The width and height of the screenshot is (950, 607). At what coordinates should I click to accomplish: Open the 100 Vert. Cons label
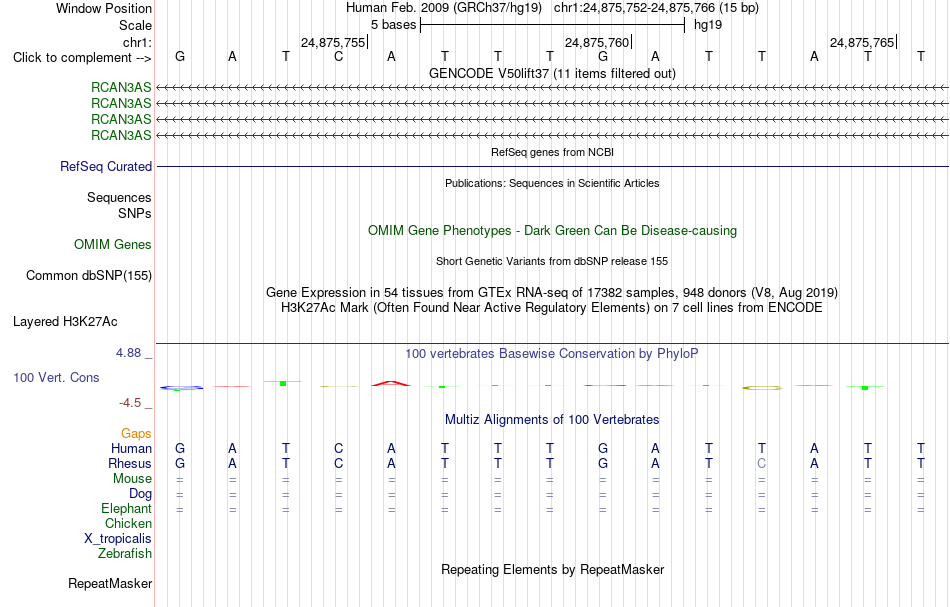(56, 377)
